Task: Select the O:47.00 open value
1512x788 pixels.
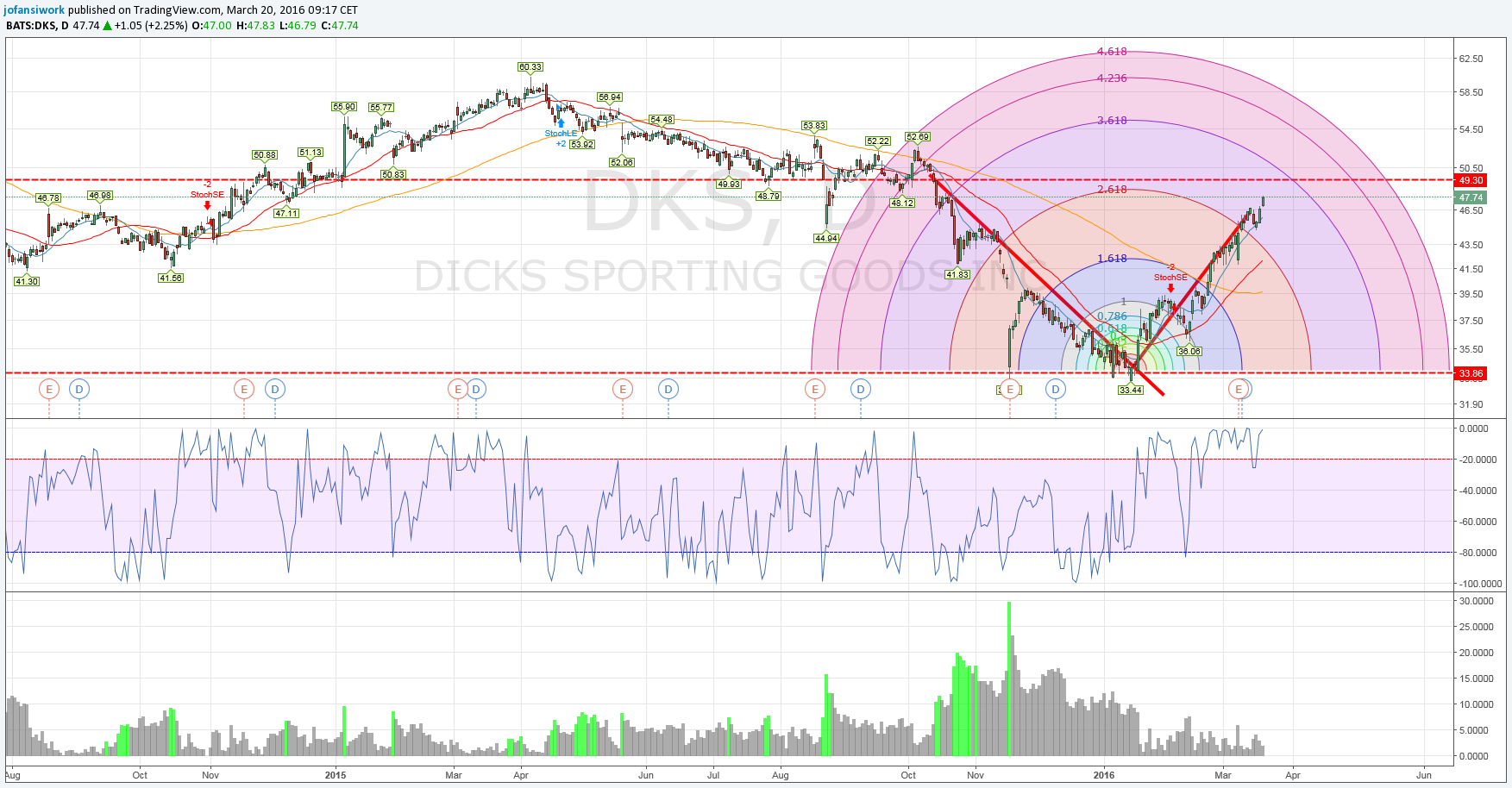Action: [x=211, y=26]
